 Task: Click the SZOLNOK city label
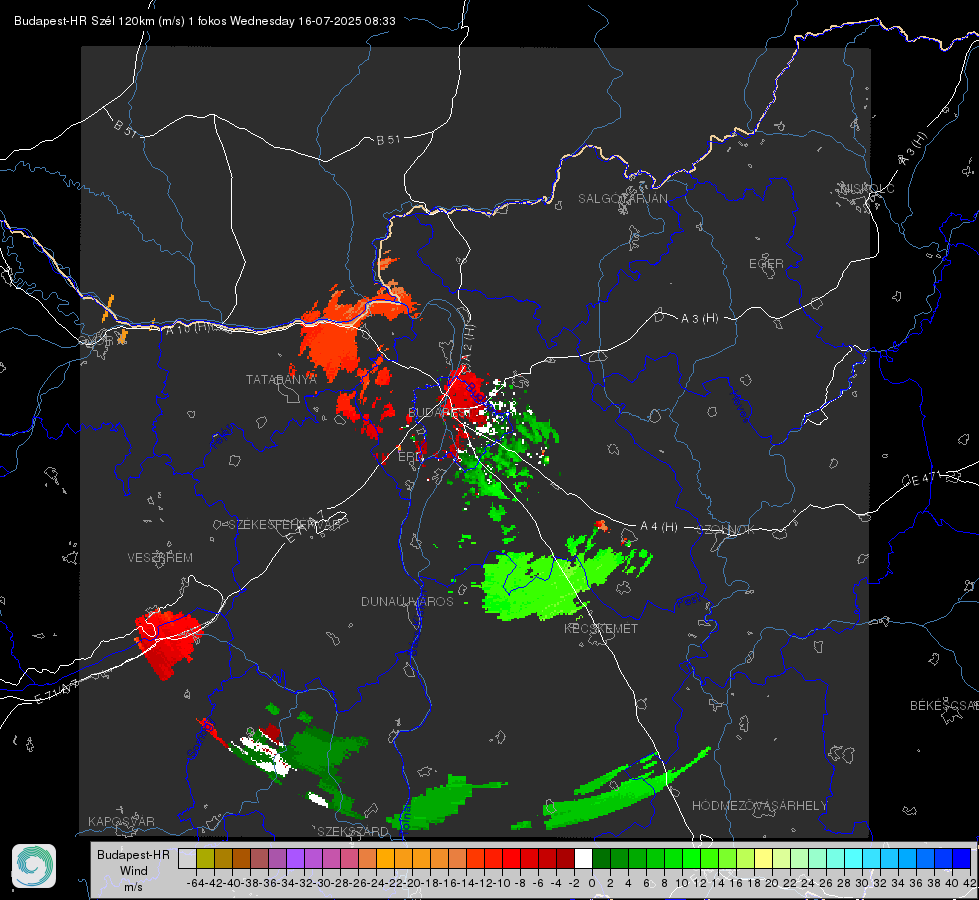(726, 530)
